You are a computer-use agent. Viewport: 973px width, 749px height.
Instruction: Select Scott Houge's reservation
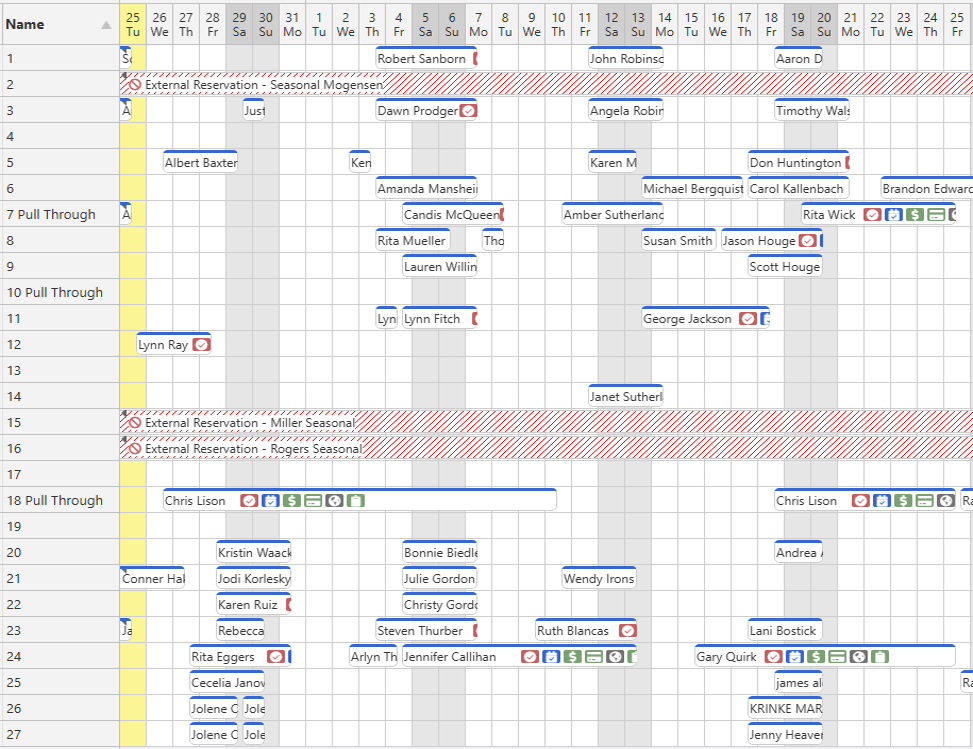[785, 267]
